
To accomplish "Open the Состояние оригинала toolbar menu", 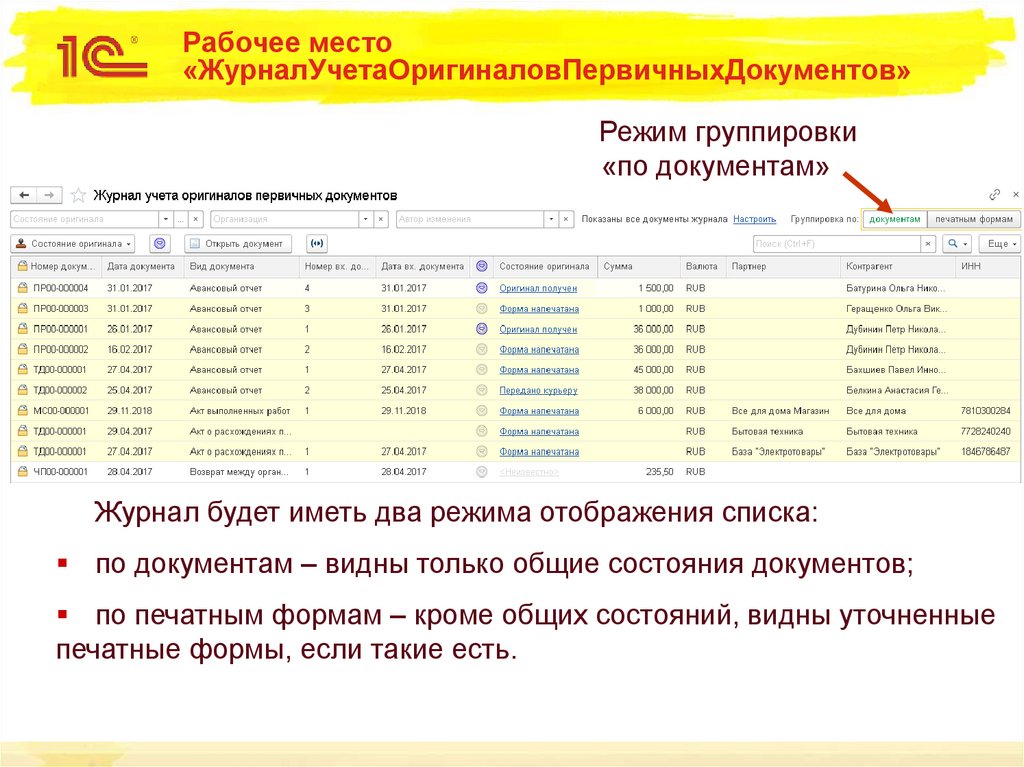I will pyautogui.click(x=73, y=244).
